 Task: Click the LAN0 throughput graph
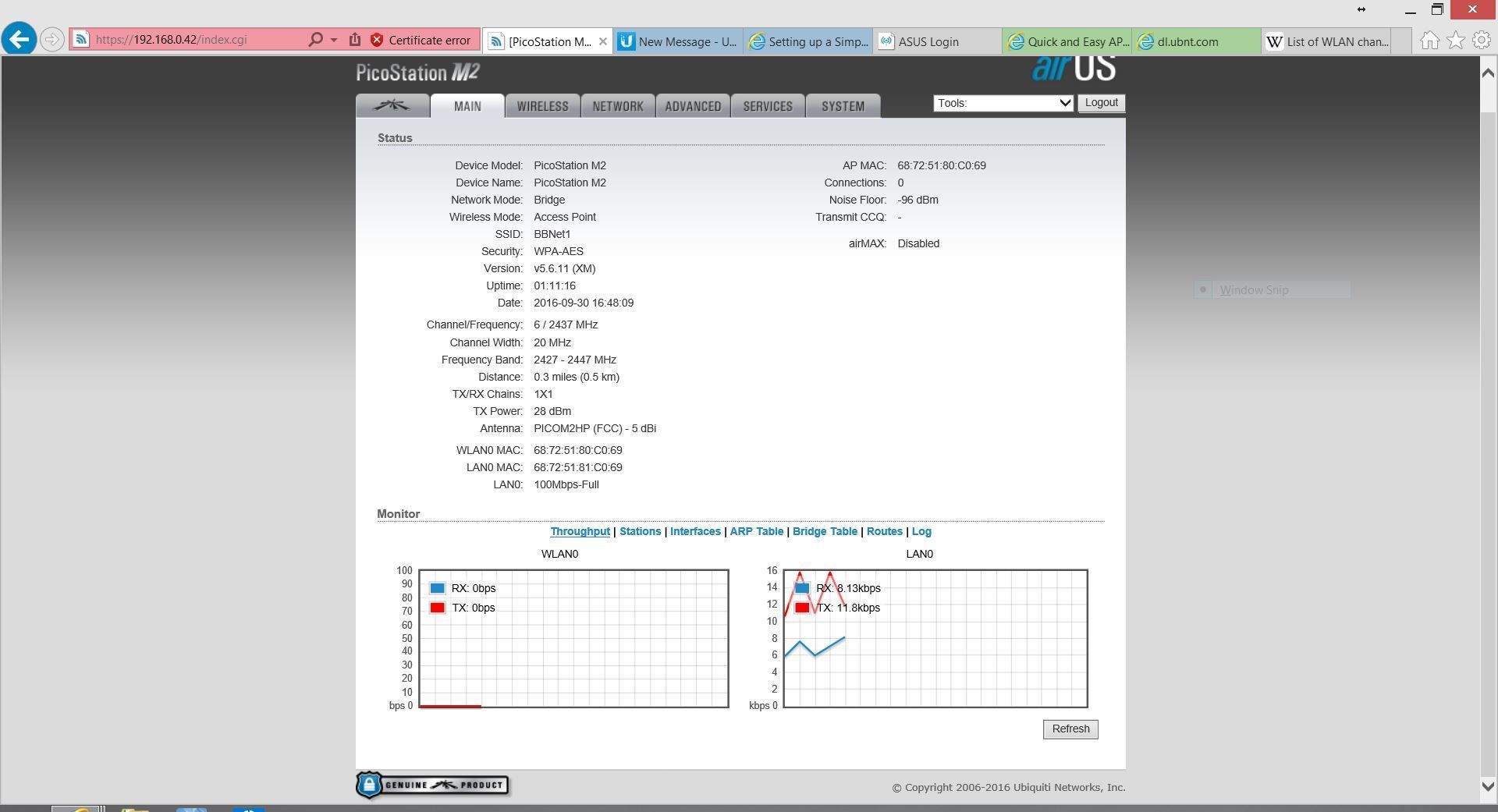(x=935, y=639)
